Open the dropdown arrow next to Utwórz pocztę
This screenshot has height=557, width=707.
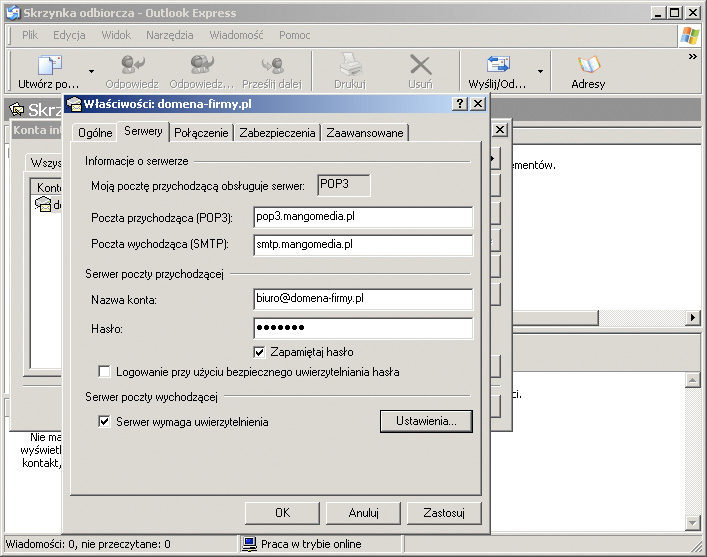click(91, 71)
